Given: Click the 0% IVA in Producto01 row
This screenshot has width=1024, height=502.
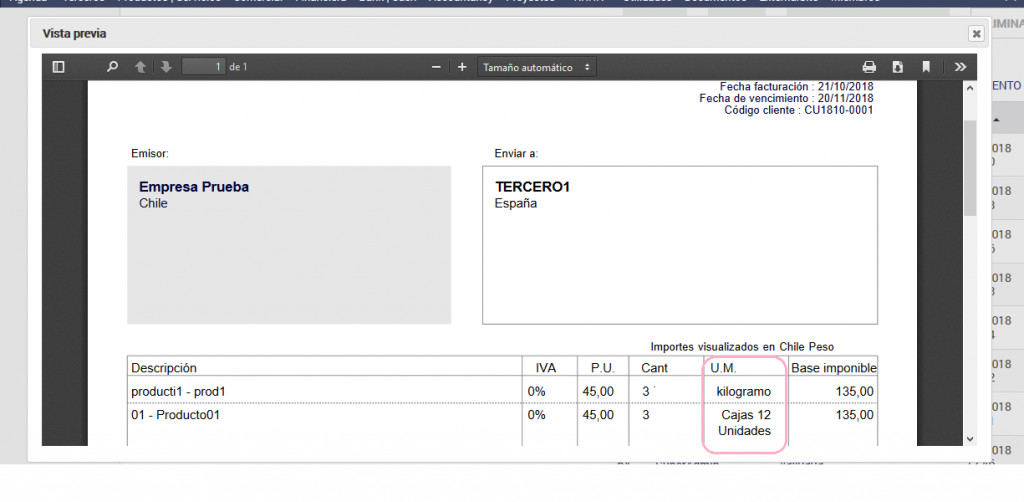Looking at the screenshot, I should [537, 415].
